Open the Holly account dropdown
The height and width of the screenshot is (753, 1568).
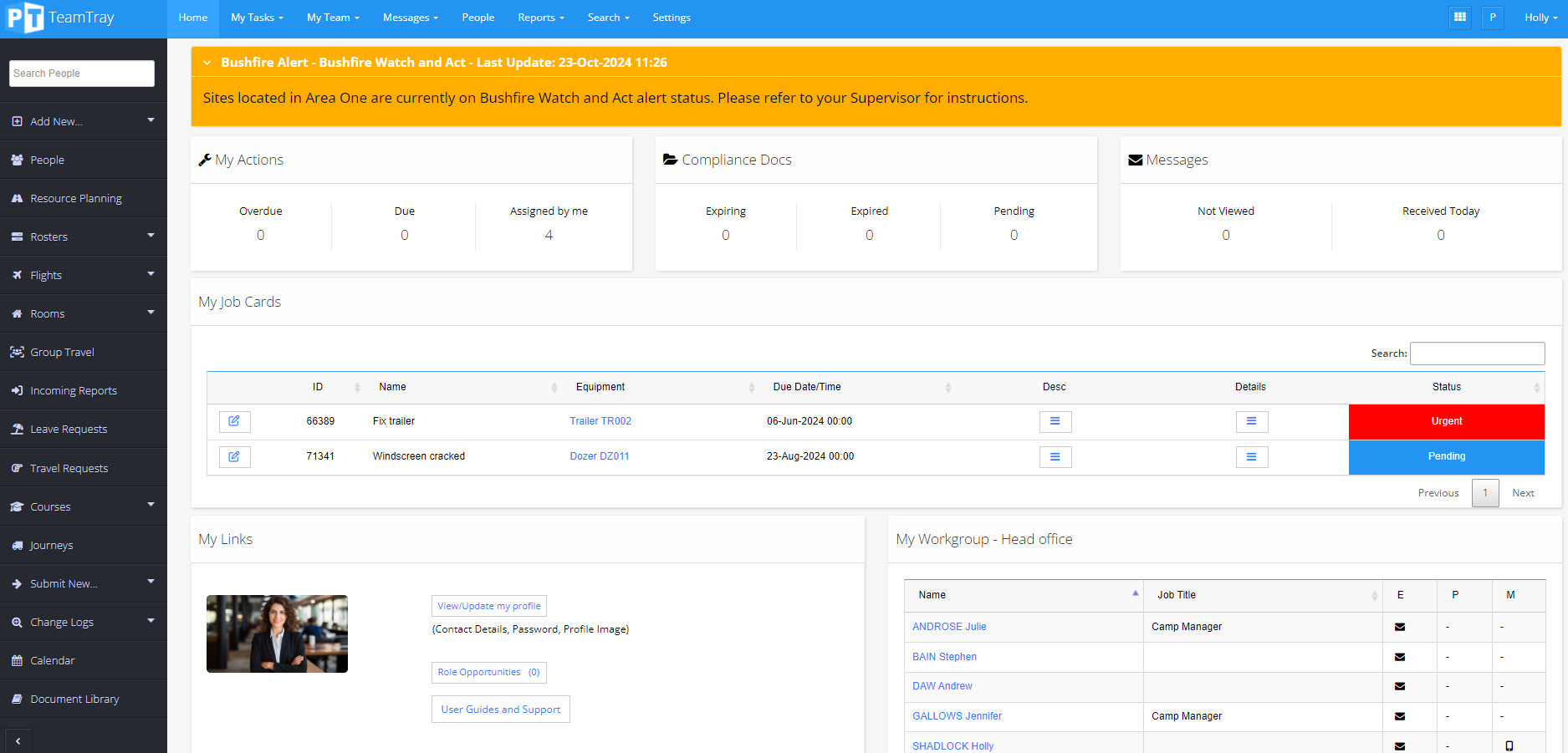(x=1540, y=17)
